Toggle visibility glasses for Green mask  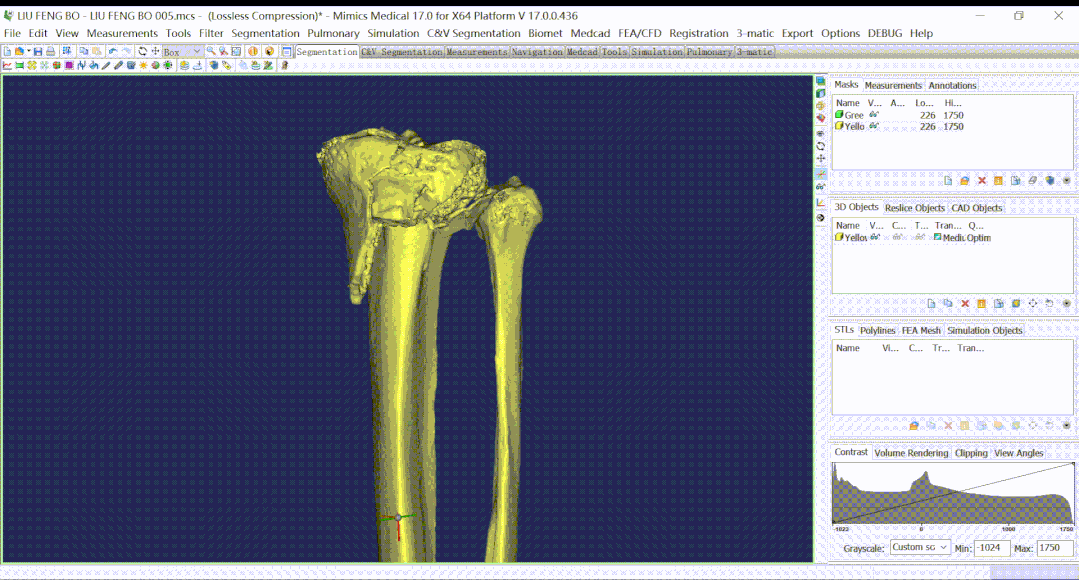pos(874,115)
